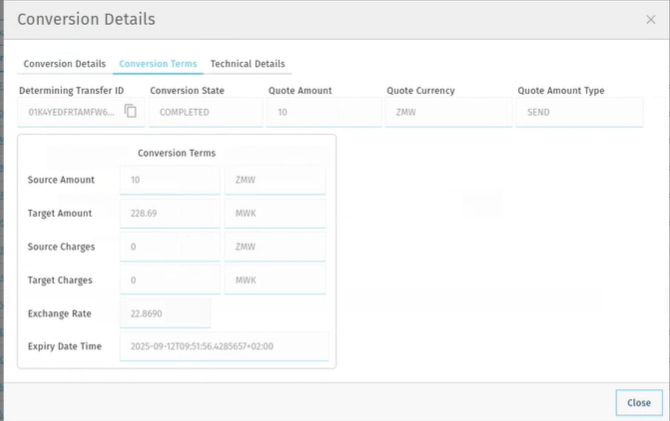
Task: Click the Target Charges value field
Action: pyautogui.click(x=169, y=280)
